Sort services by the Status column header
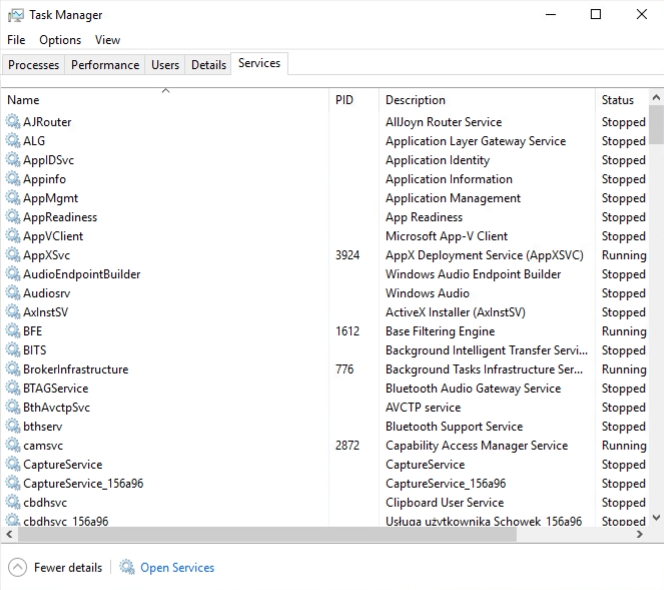 [620, 100]
